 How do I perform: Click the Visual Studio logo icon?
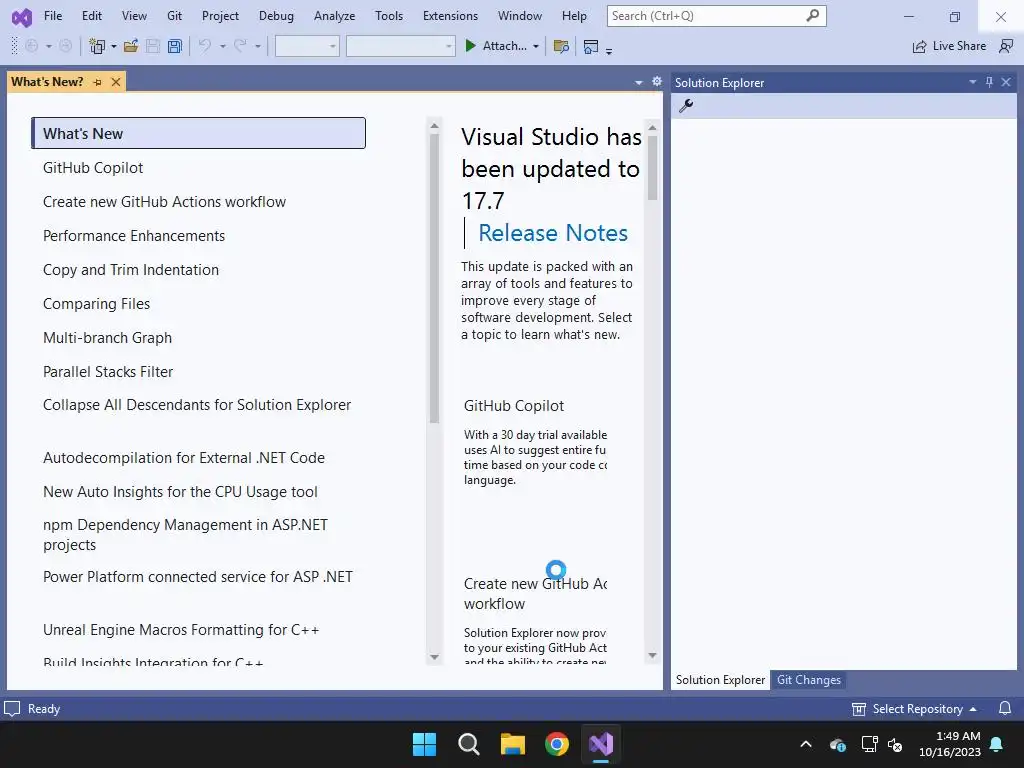click(22, 17)
